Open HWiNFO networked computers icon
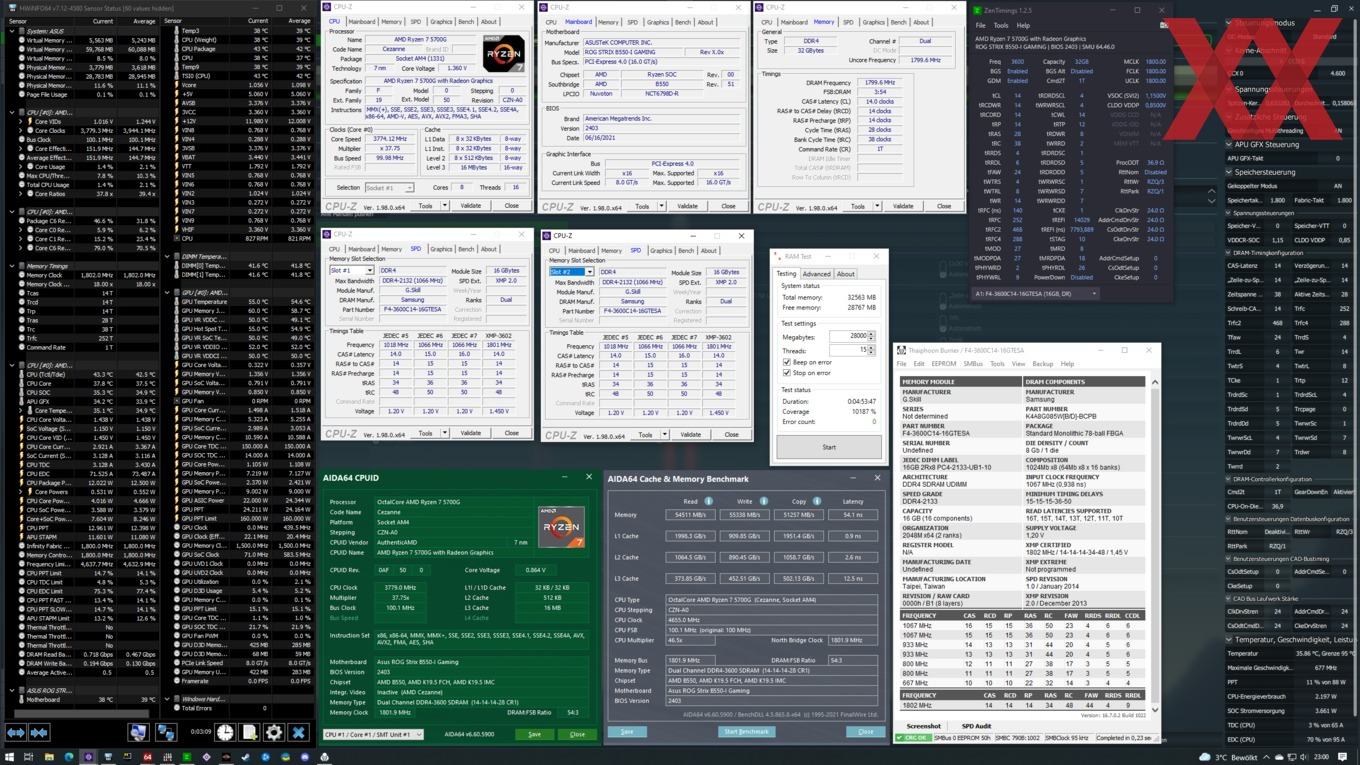 pyautogui.click(x=164, y=733)
